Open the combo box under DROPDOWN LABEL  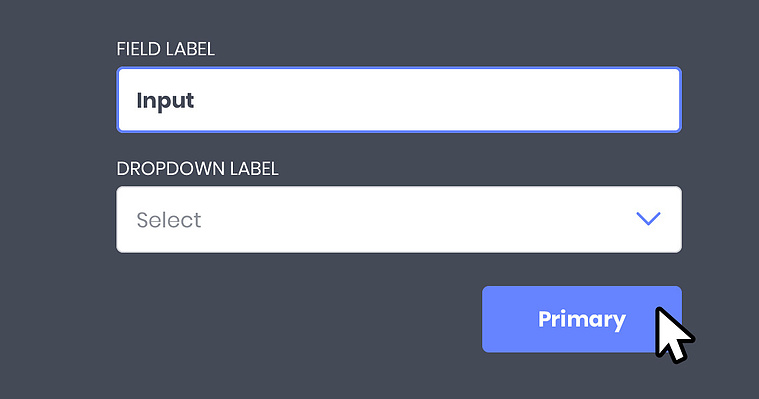(399, 219)
